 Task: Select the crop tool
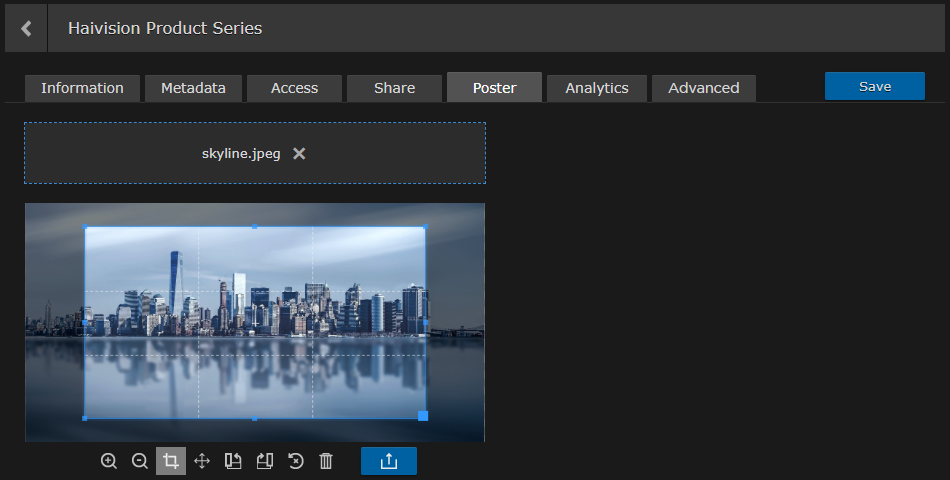(x=171, y=461)
